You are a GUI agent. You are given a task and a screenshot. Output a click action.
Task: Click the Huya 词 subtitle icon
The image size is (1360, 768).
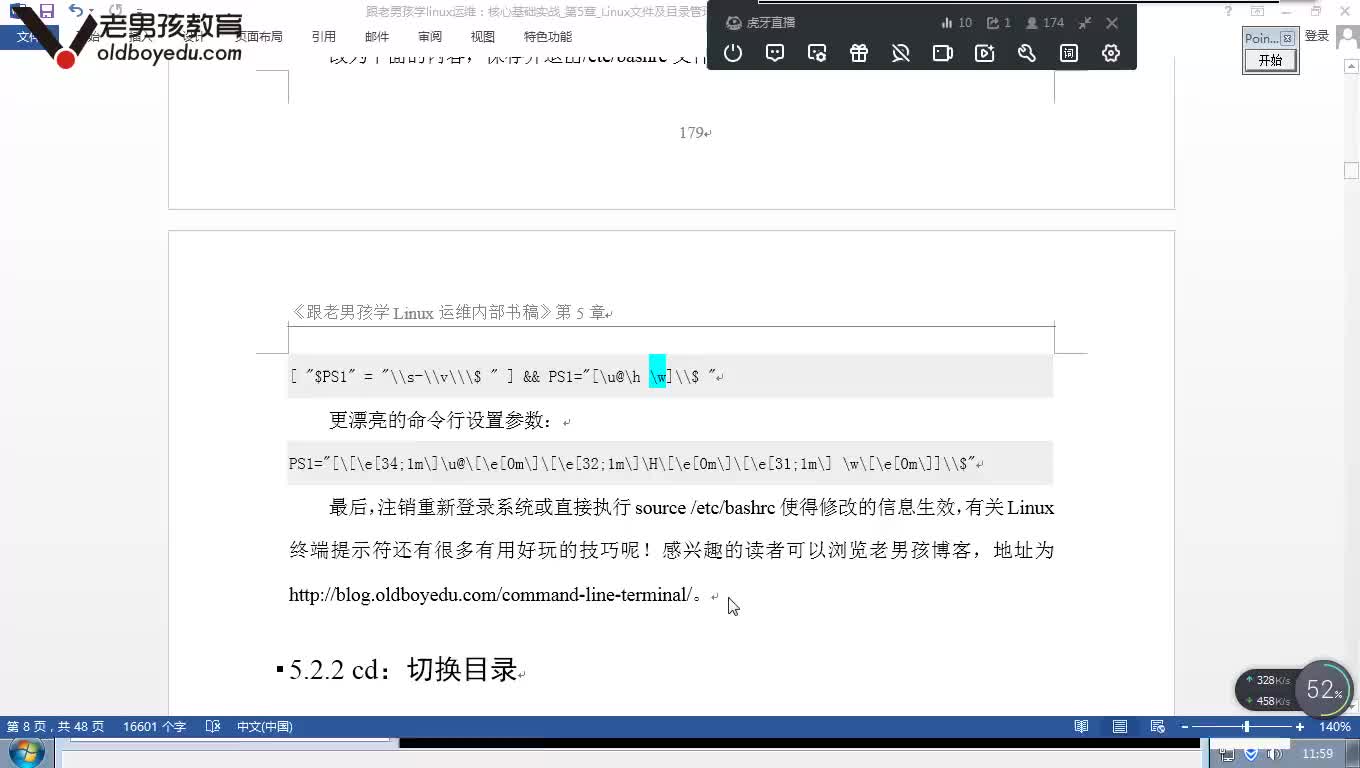(x=1069, y=54)
